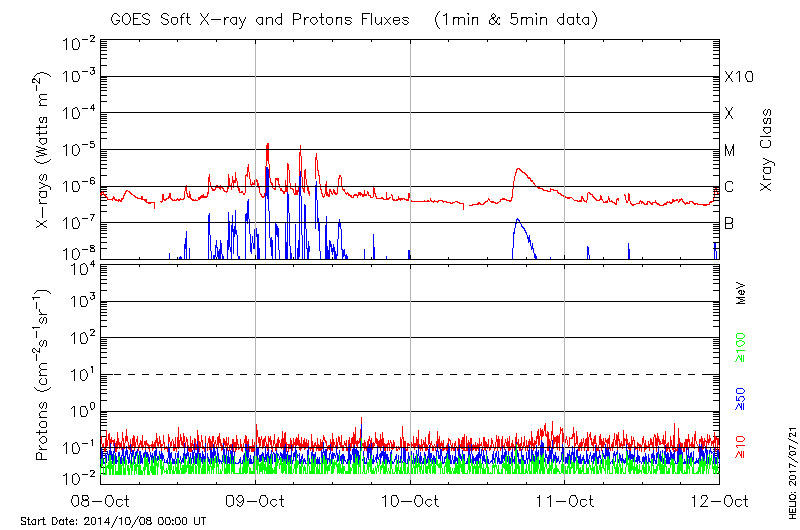The width and height of the screenshot is (800, 530).
Task: Select the B flare class label
Action: point(729,223)
